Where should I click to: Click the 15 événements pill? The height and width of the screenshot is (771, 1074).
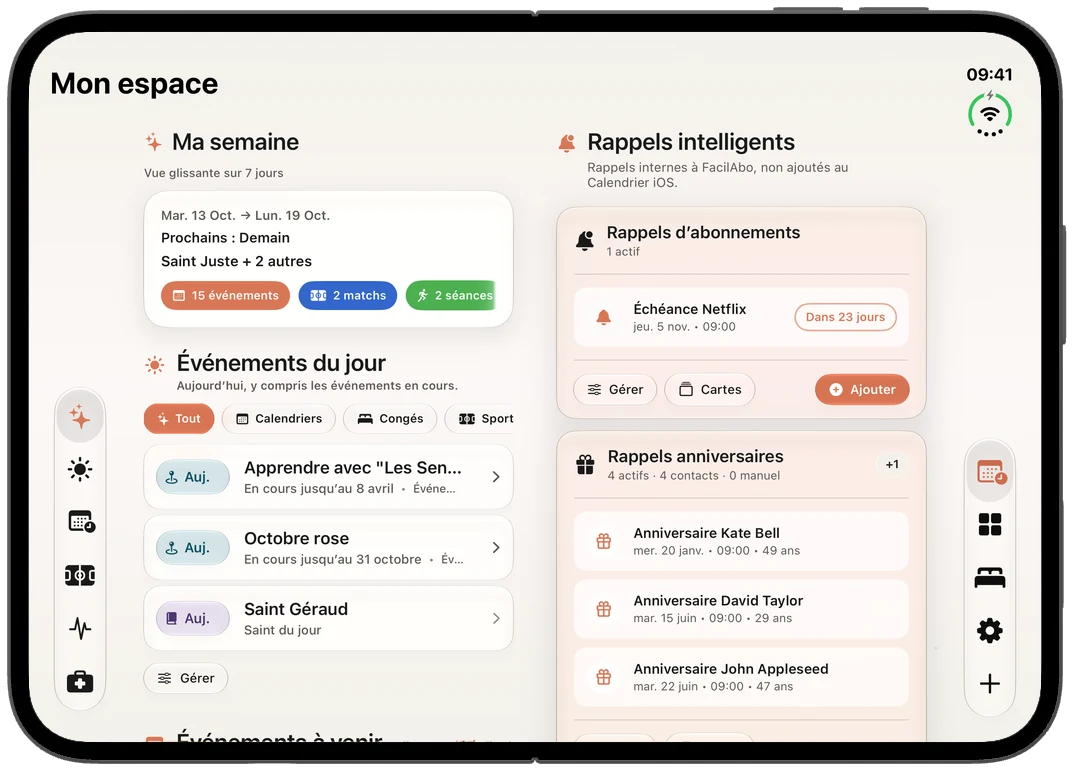click(225, 295)
